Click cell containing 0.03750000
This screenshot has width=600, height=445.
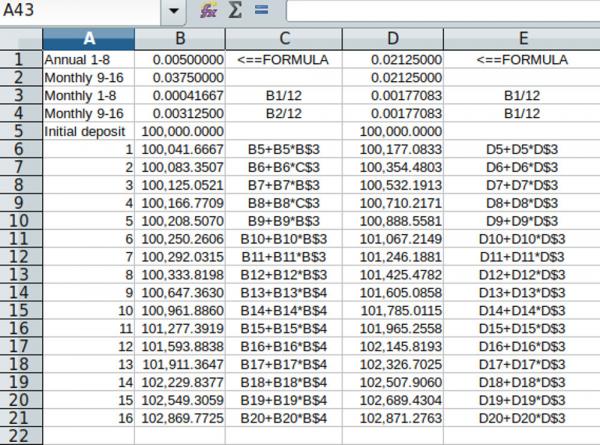tap(180, 77)
